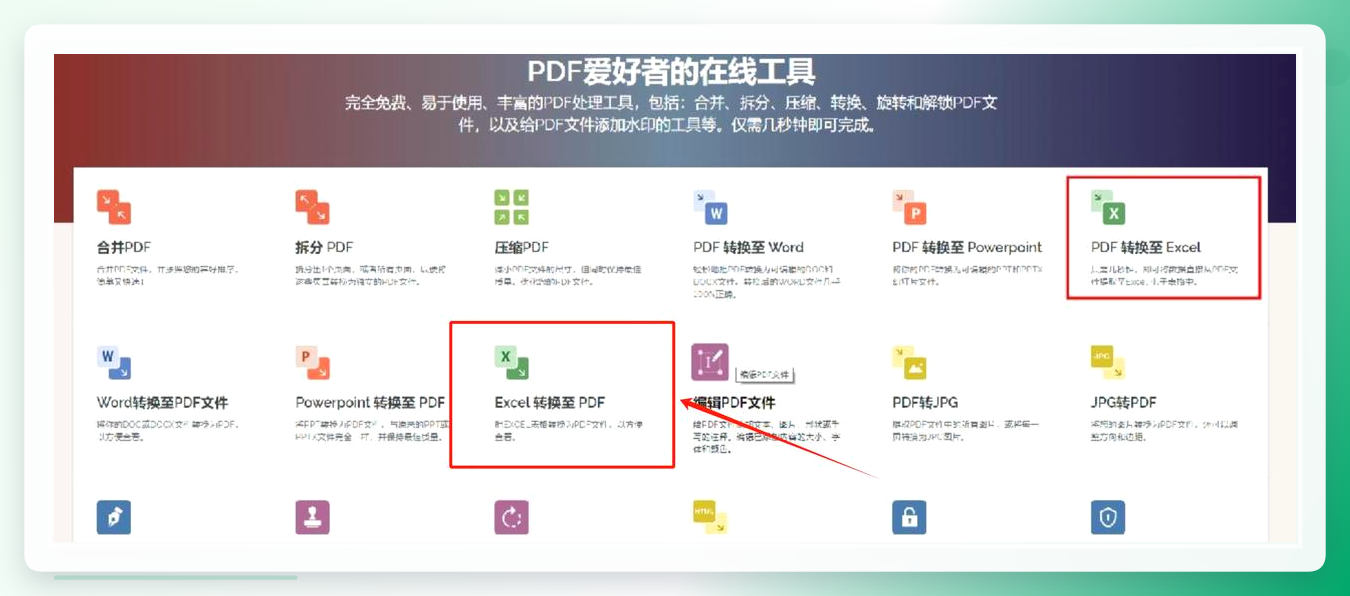
Task: Click the blue open-padlock unlock icon
Action: (x=909, y=517)
